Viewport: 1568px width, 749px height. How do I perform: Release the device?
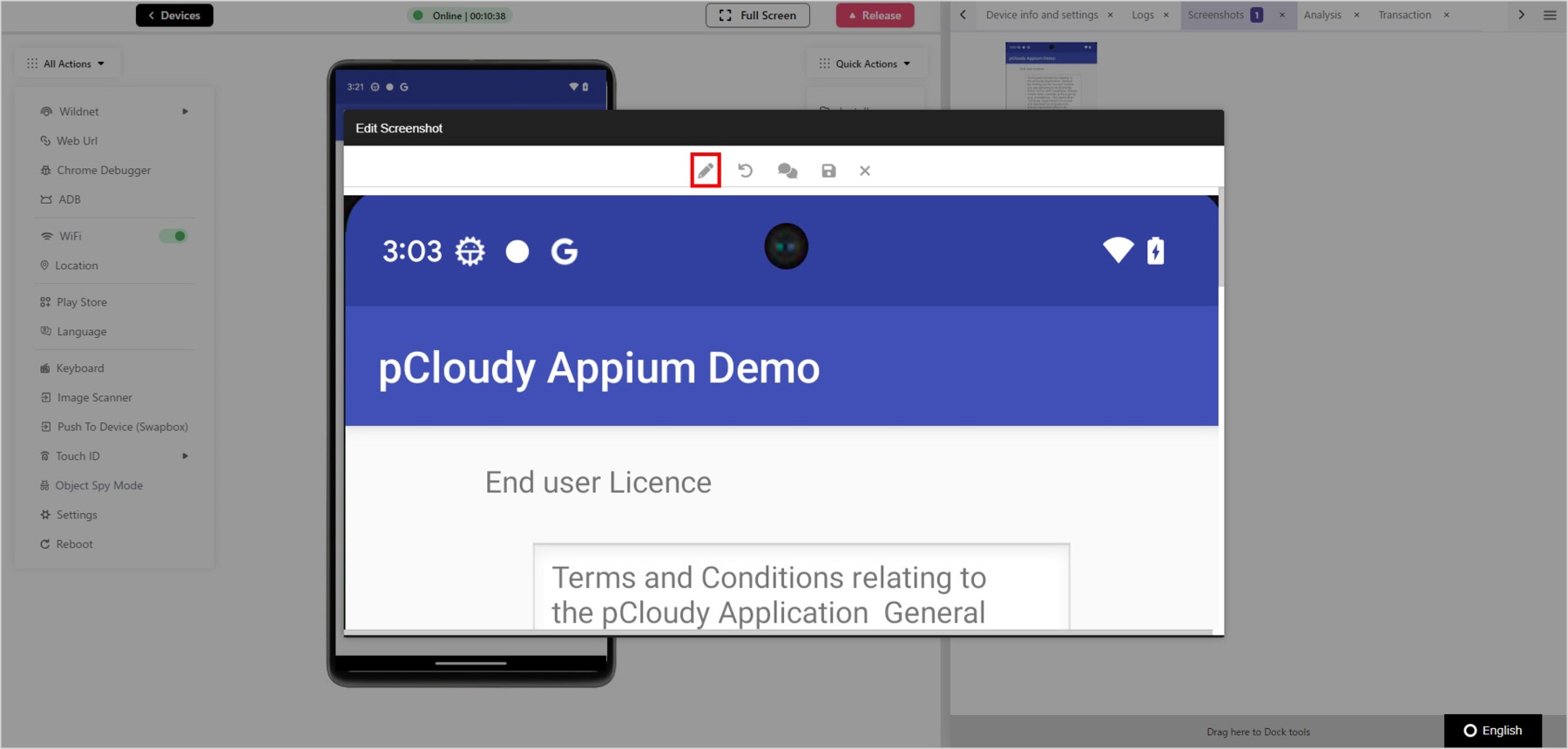(x=875, y=15)
